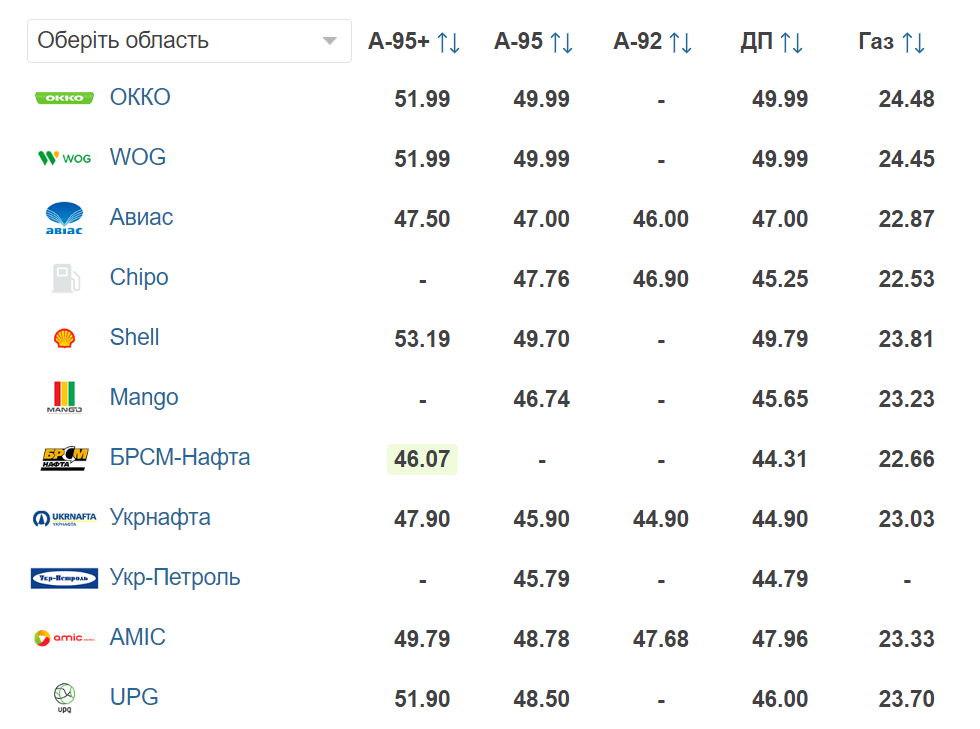The image size is (980, 729).
Task: Open the Оберіть область dropdown
Action: [x=189, y=41]
